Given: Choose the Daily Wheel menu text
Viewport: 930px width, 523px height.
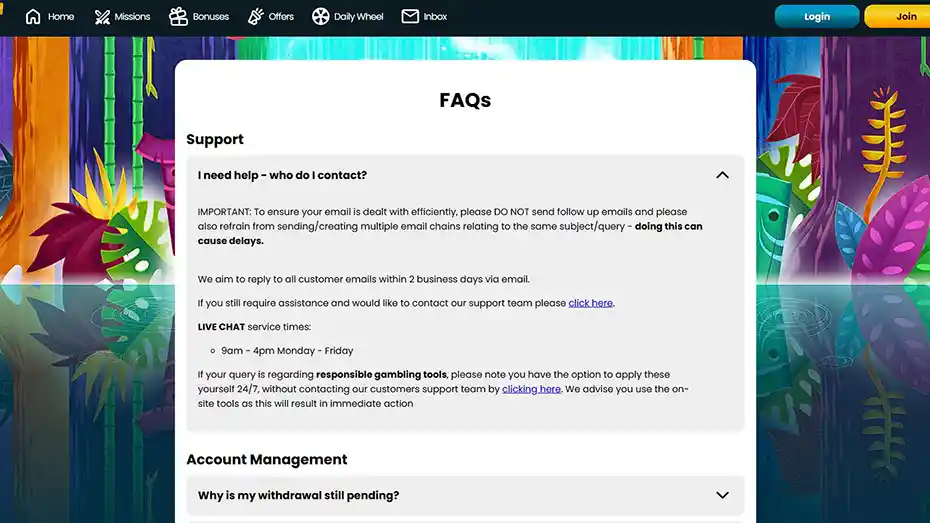Looking at the screenshot, I should coord(358,16).
